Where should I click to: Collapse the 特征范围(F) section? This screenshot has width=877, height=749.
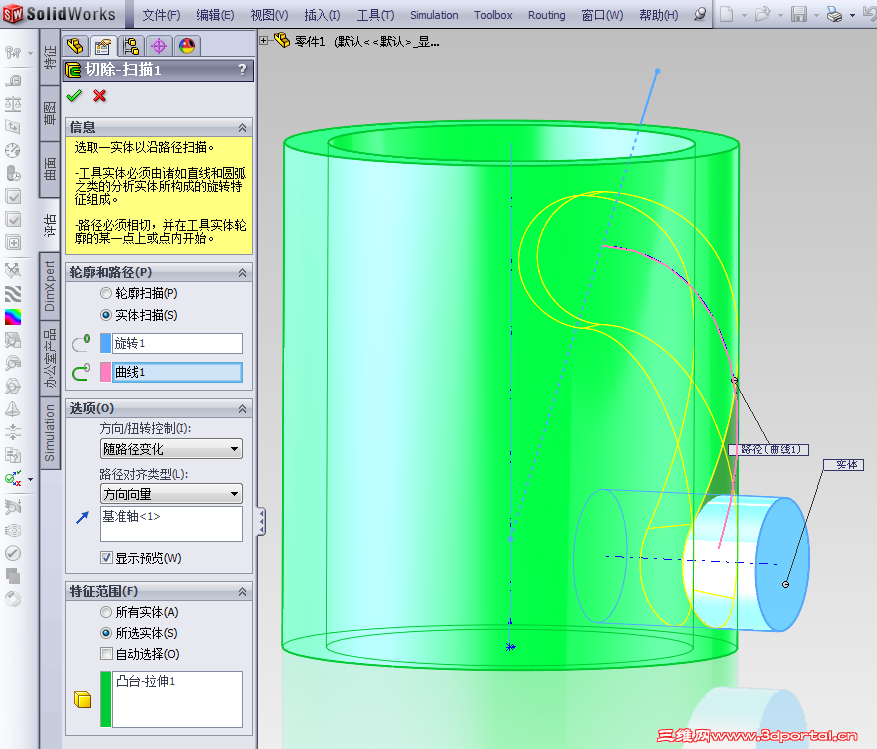click(x=242, y=591)
